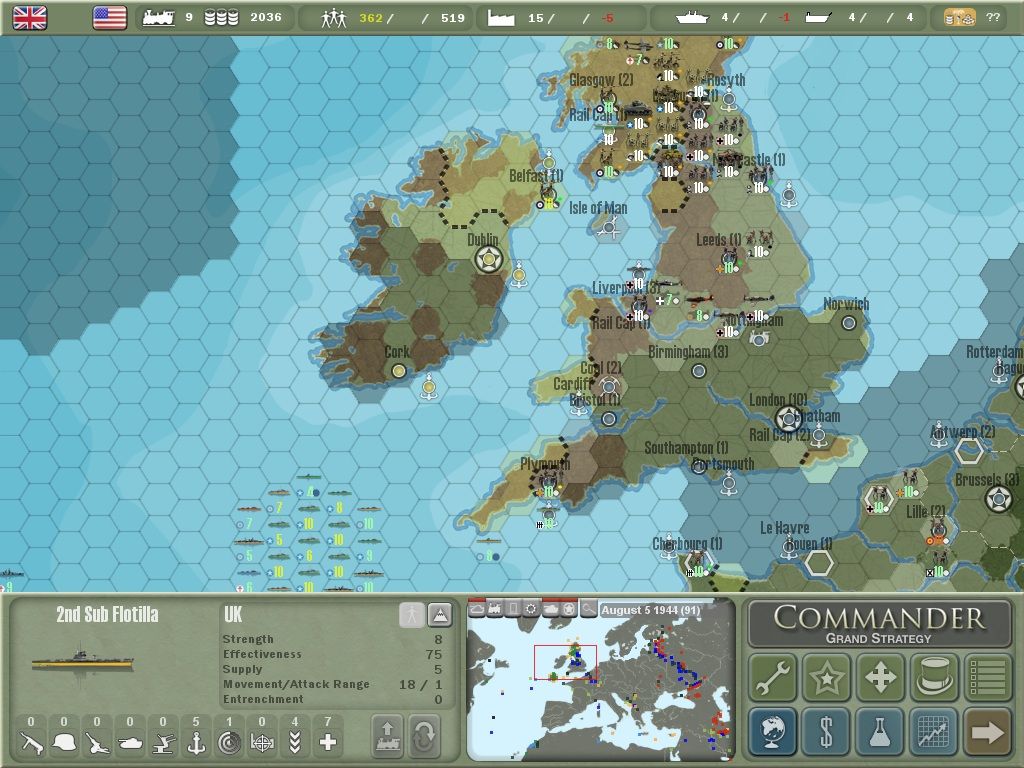Select the Cork city marker

click(398, 371)
